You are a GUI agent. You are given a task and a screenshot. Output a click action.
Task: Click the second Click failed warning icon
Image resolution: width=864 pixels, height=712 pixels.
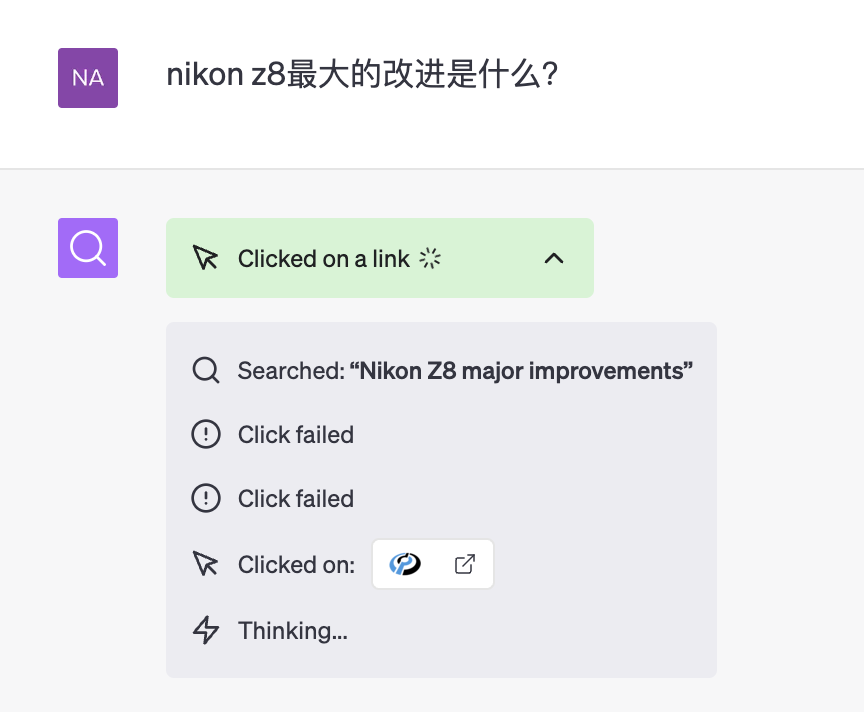pyautogui.click(x=205, y=499)
